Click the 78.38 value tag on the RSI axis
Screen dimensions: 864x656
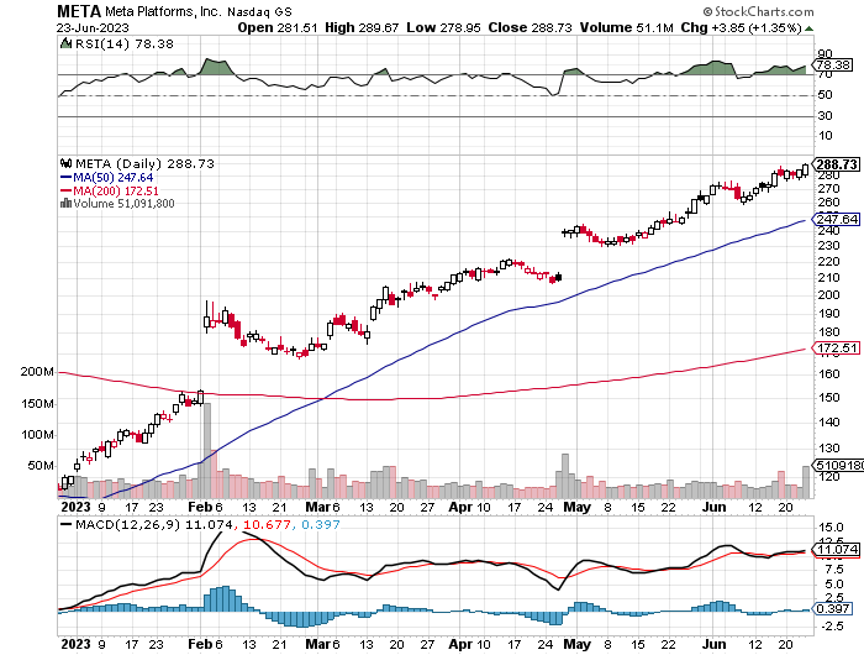[x=833, y=65]
